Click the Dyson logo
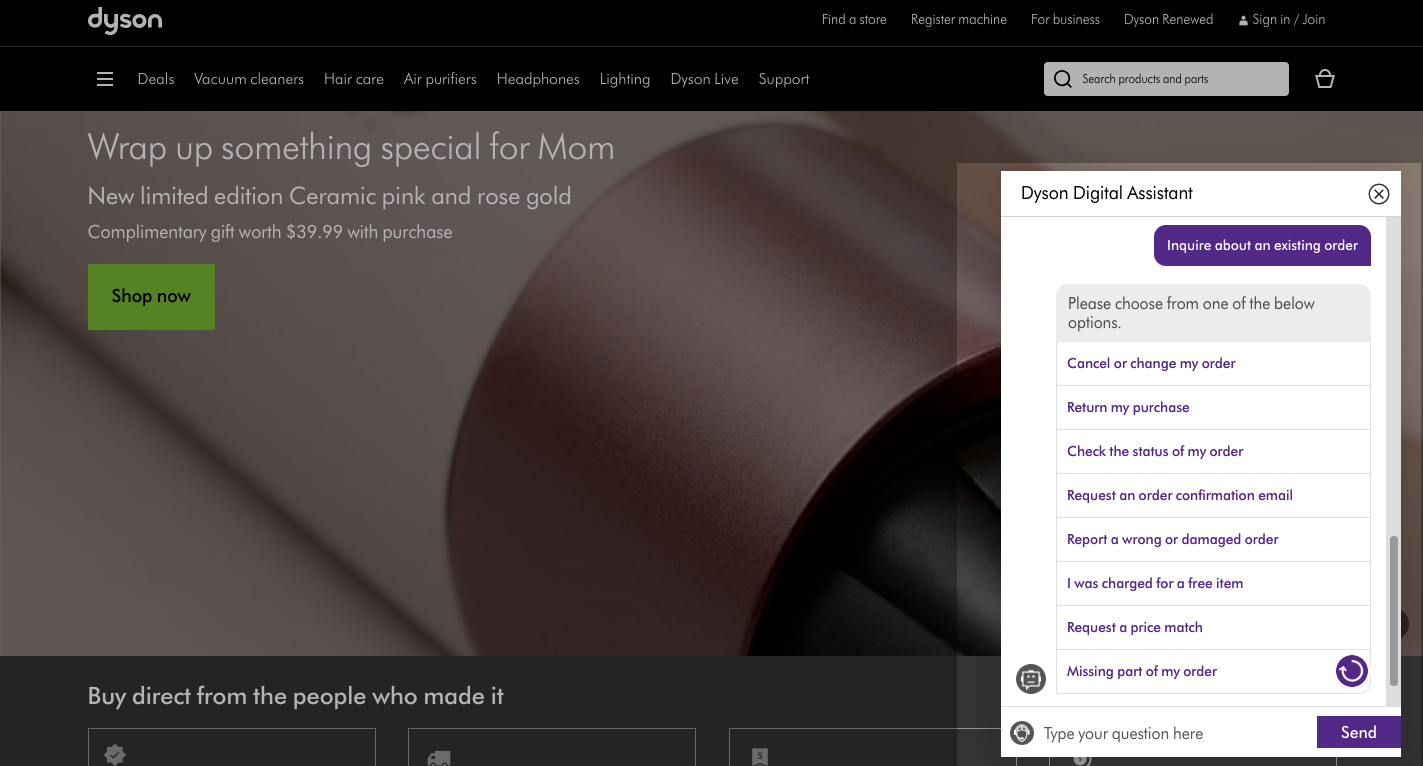Image resolution: width=1423 pixels, height=766 pixels. coord(124,21)
